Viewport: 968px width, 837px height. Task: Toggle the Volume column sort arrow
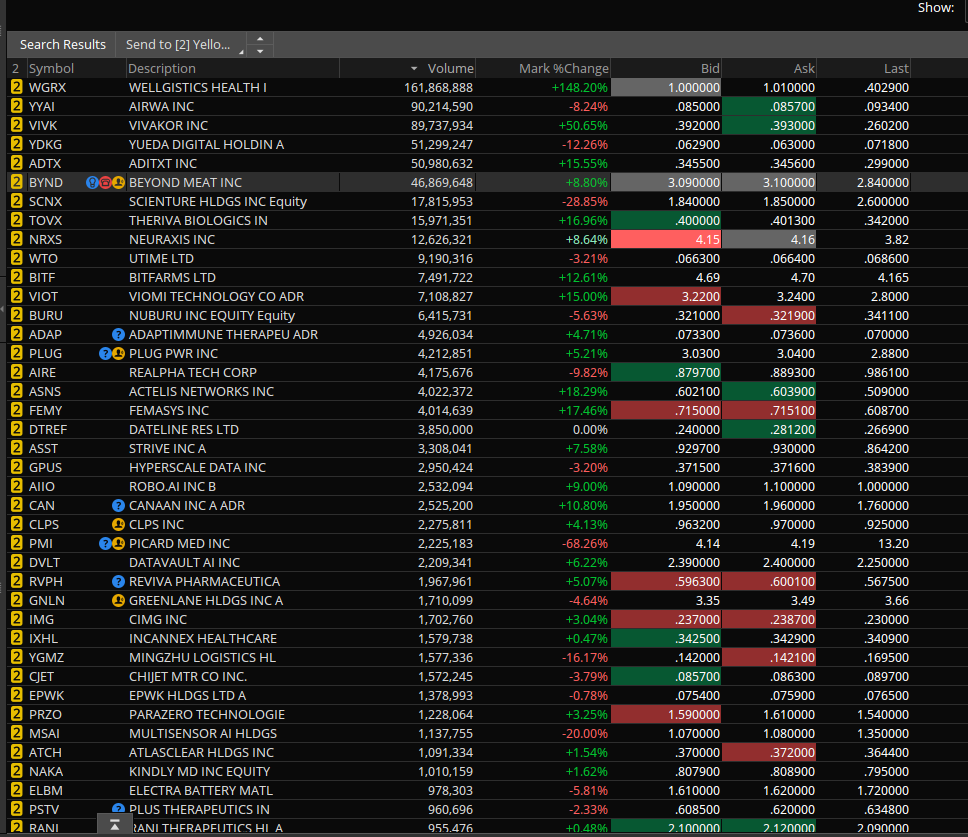pos(414,69)
